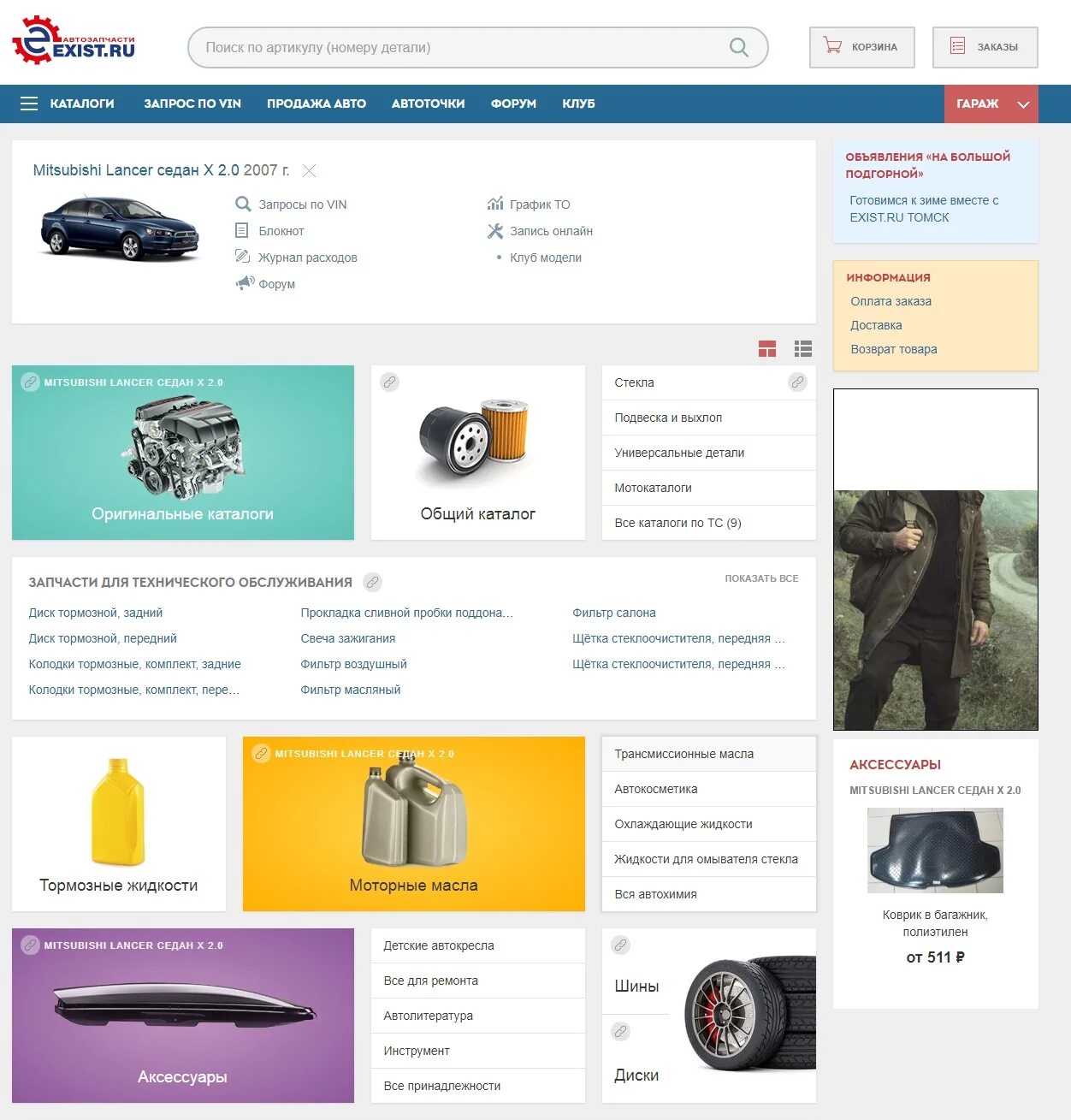1071x1120 pixels.
Task: Open Коврик в багажник product thumbnail
Action: (935, 850)
